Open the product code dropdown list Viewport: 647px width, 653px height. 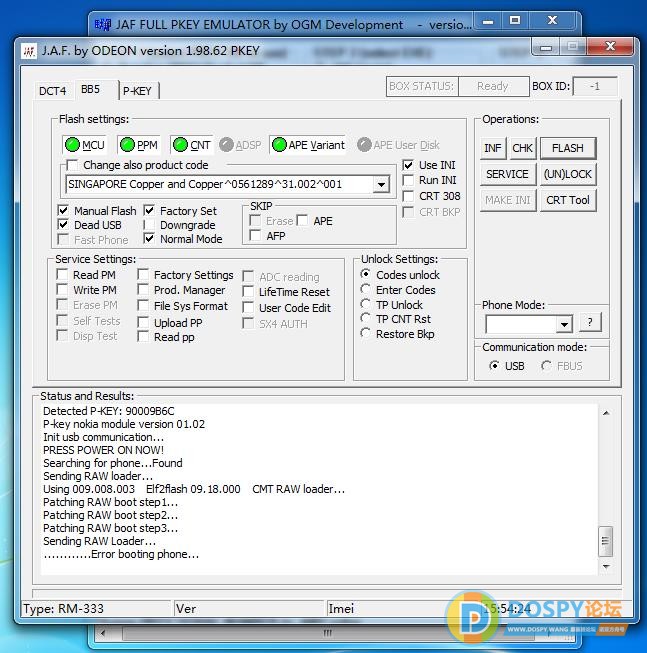(381, 184)
